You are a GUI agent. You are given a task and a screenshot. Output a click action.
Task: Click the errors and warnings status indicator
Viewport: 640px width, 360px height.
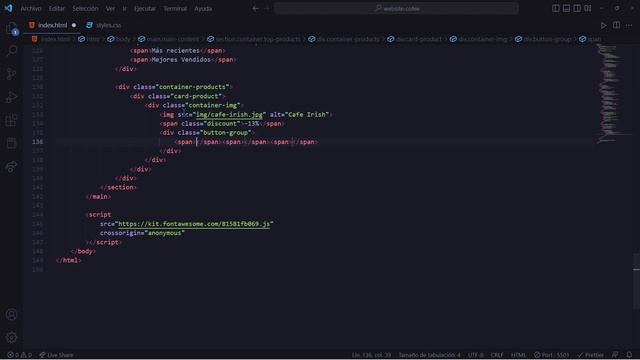[19, 355]
